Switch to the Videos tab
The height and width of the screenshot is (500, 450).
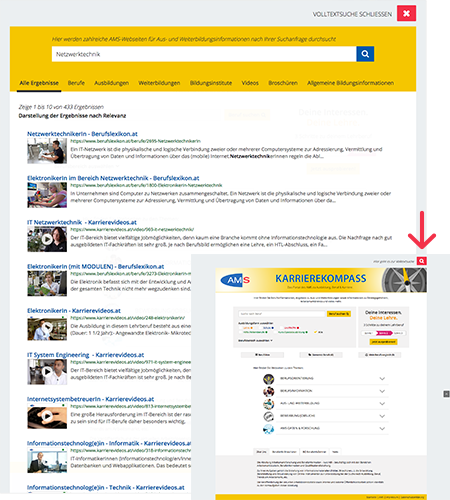(x=250, y=83)
